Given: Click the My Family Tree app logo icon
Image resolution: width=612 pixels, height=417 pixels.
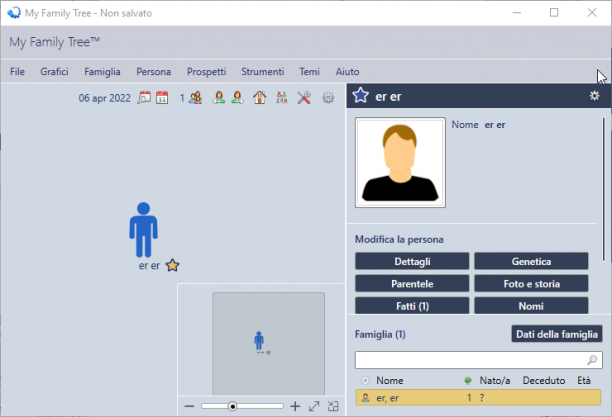Looking at the screenshot, I should [14, 12].
